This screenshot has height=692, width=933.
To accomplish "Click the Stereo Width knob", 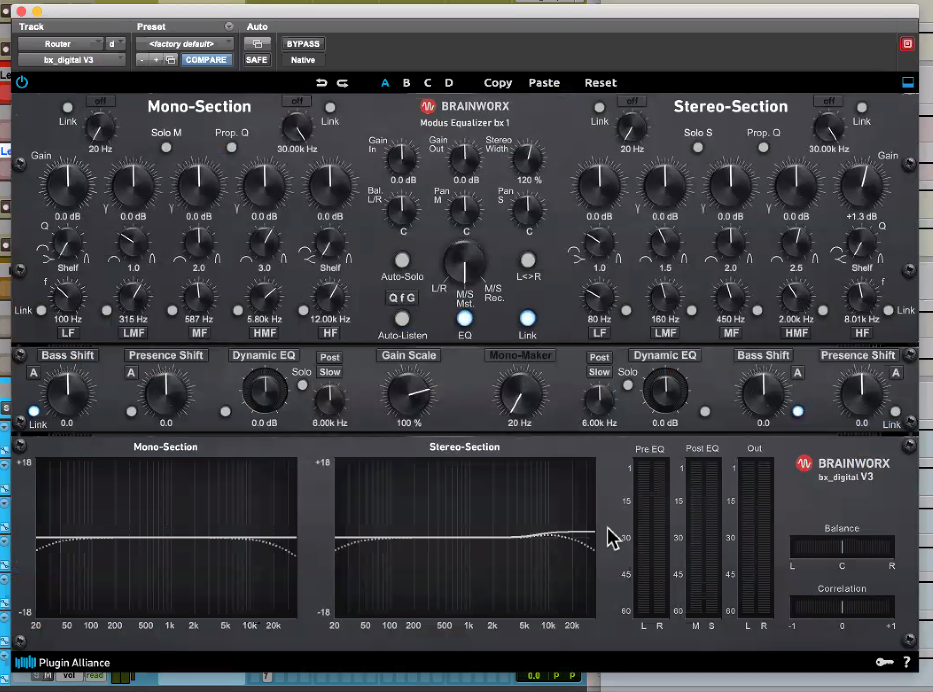I will click(527, 158).
